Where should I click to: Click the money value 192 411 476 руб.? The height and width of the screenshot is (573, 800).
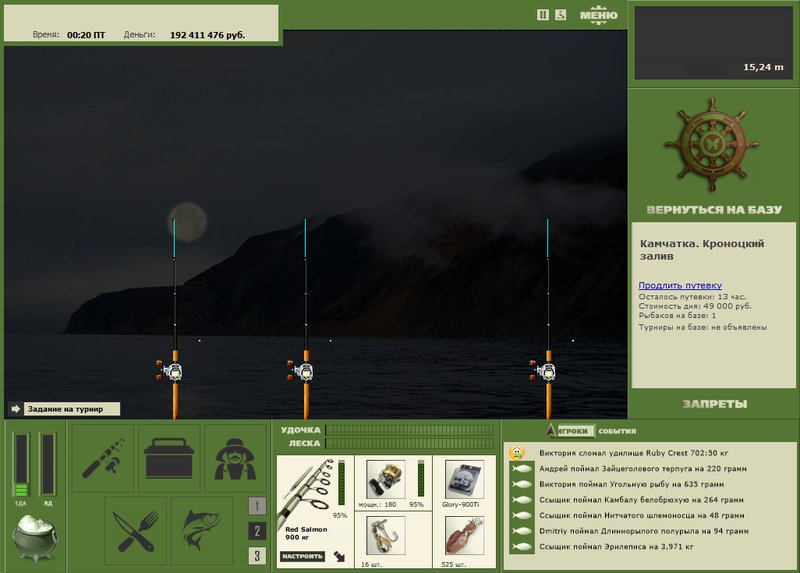(207, 35)
